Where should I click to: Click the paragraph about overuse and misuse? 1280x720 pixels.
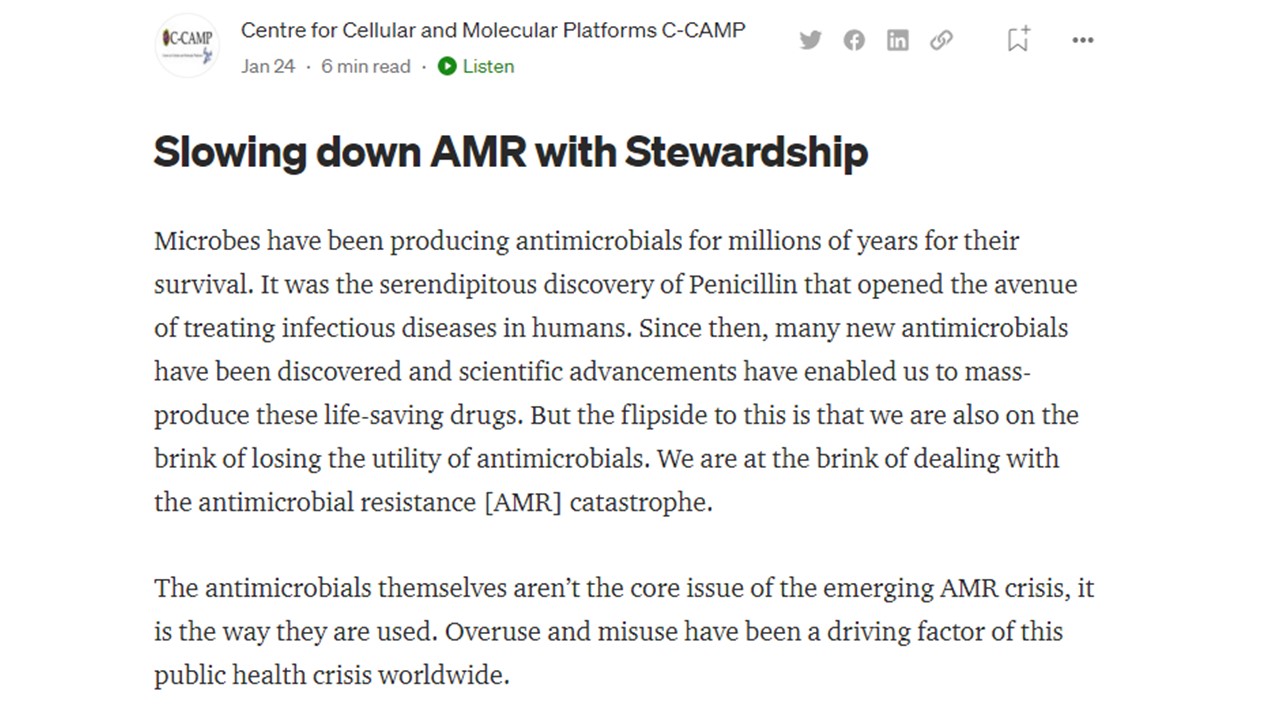624,632
